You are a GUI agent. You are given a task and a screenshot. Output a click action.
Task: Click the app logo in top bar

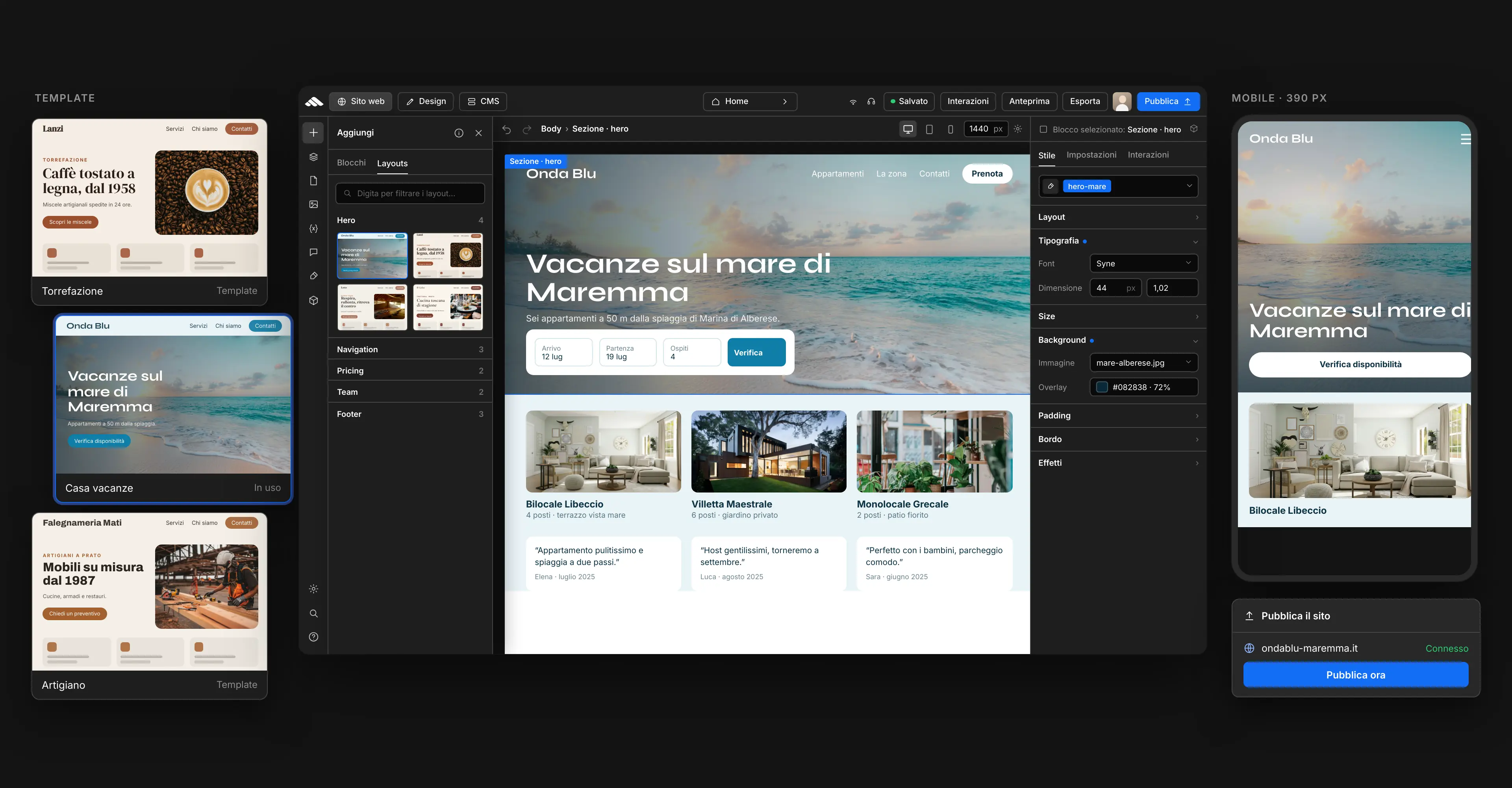click(x=314, y=102)
